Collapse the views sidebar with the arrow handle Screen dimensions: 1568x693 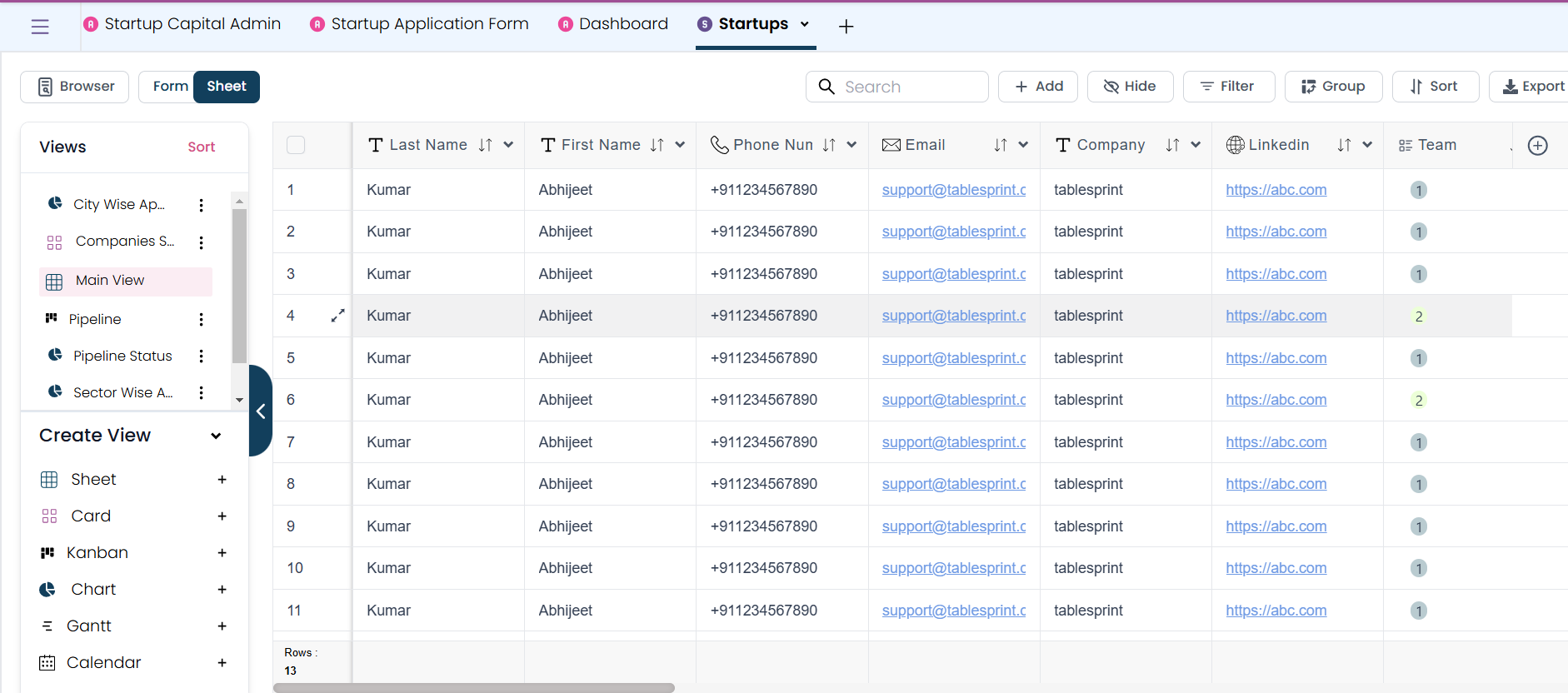click(261, 411)
